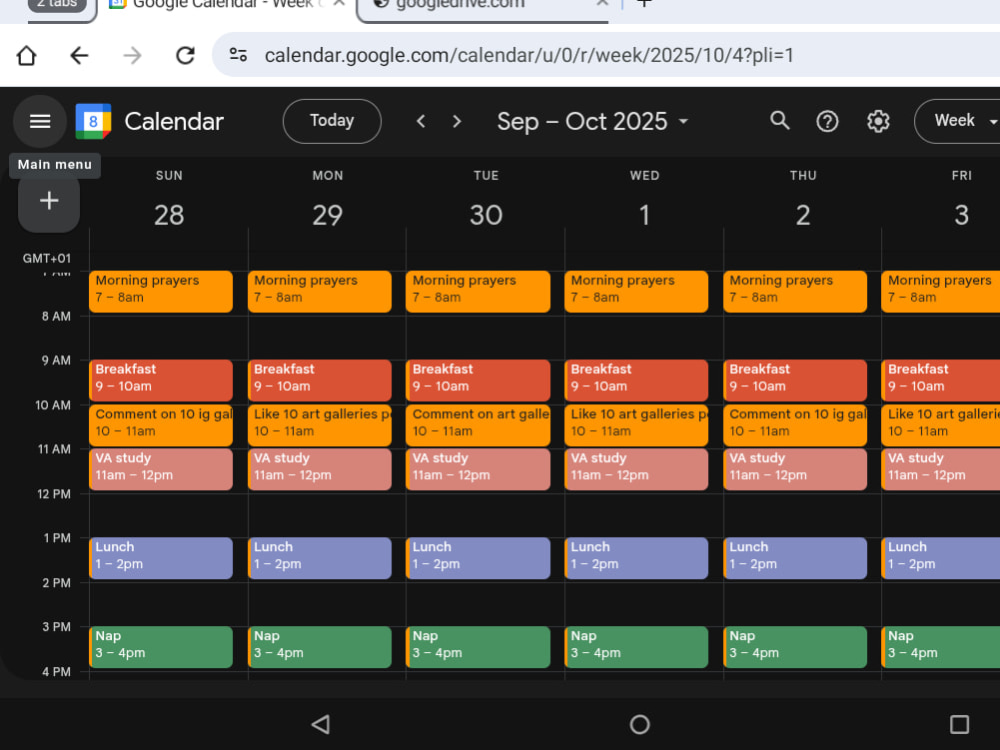Screen dimensions: 1000x750
Task: Select Friday 3 date header
Action: (961, 215)
